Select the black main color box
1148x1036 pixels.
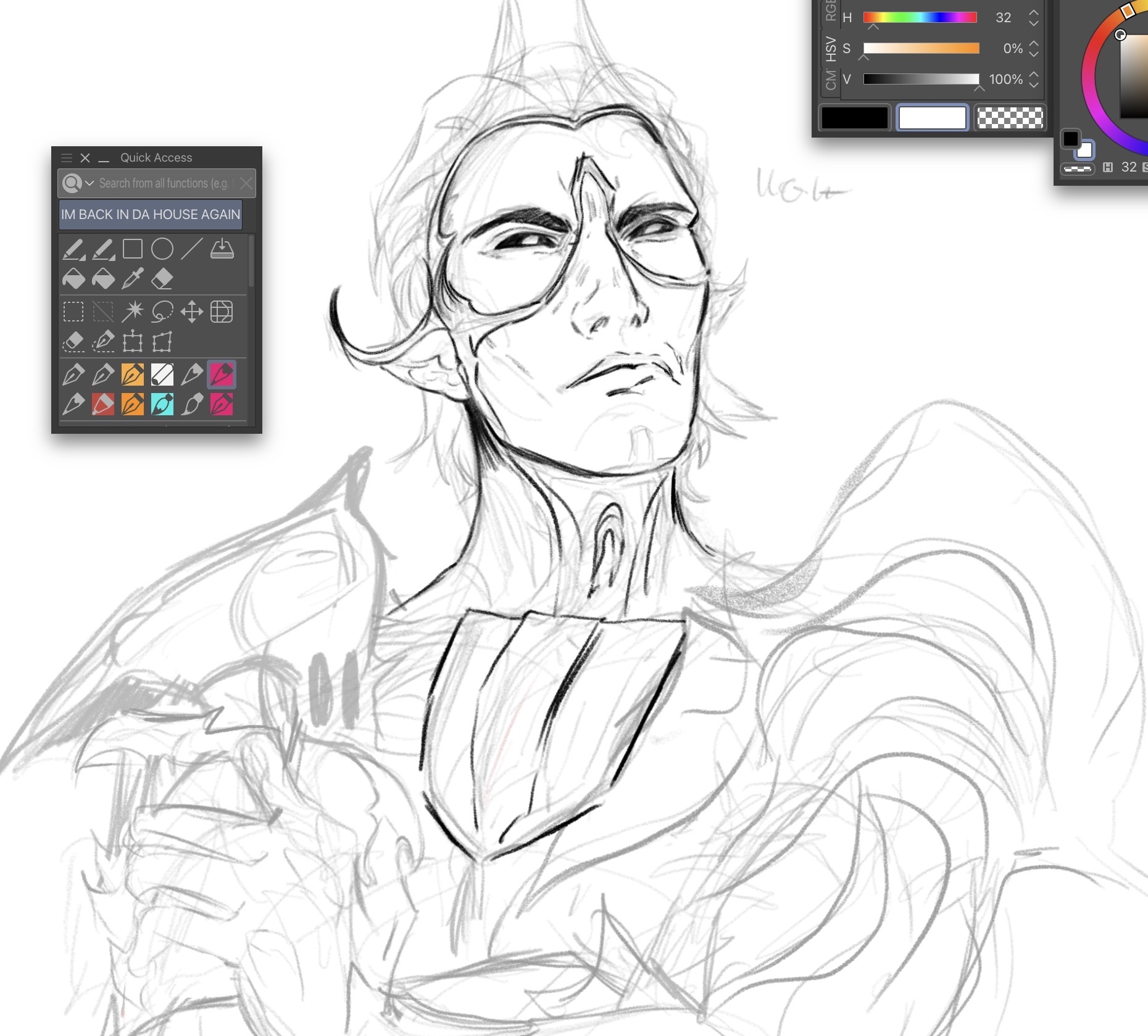(854, 118)
